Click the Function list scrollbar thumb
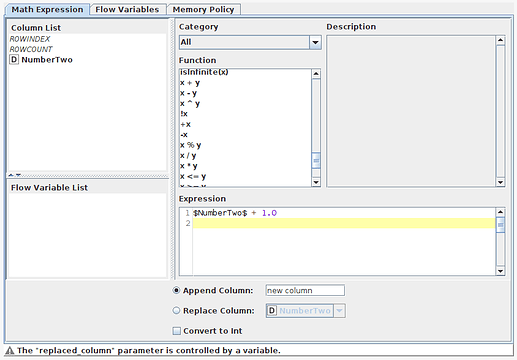The image size is (517, 360). click(x=316, y=161)
